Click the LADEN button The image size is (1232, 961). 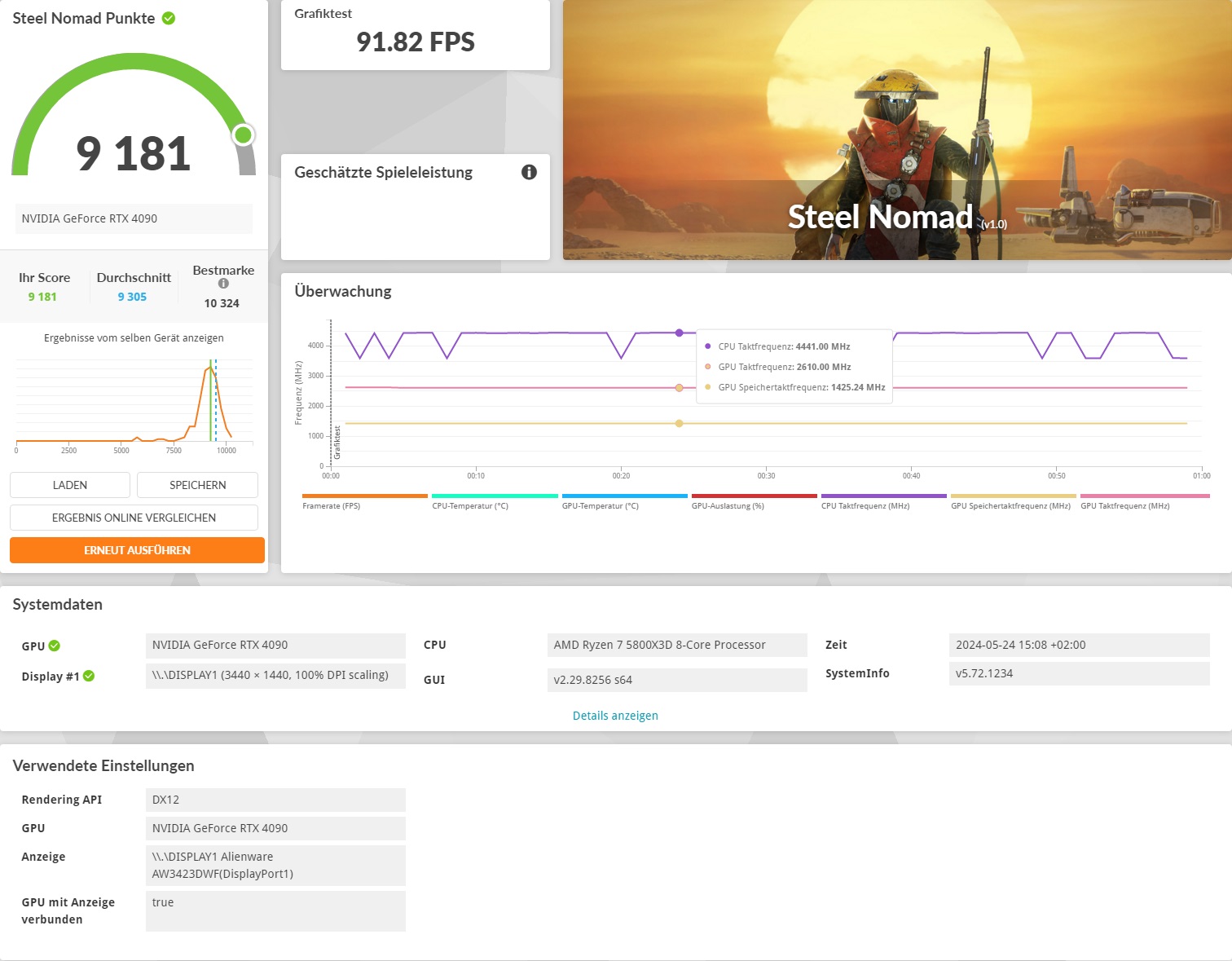click(x=70, y=485)
